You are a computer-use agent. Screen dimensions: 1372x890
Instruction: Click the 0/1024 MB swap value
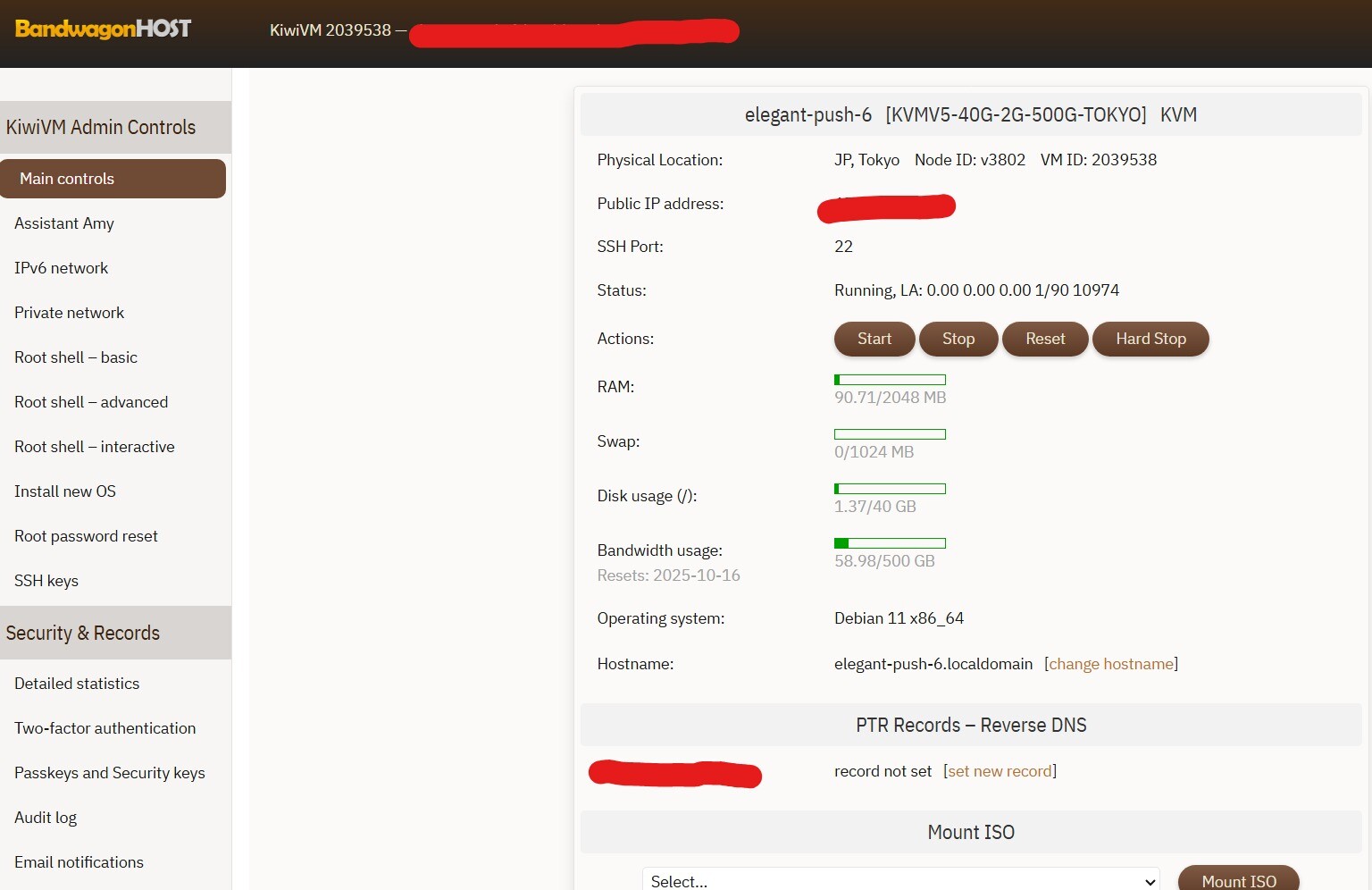click(x=874, y=452)
